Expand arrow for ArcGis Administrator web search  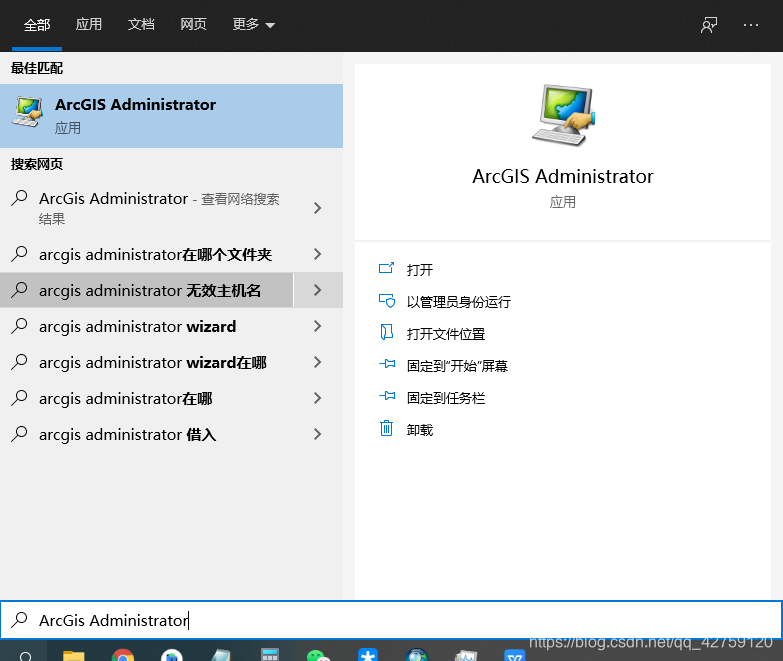pyautogui.click(x=318, y=208)
